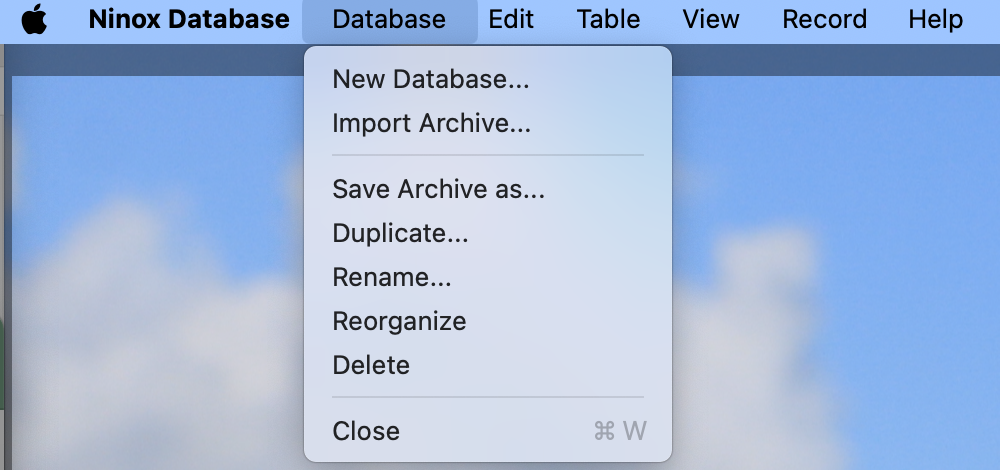Choose Close from the Database menu
The image size is (1000, 470).
click(366, 431)
